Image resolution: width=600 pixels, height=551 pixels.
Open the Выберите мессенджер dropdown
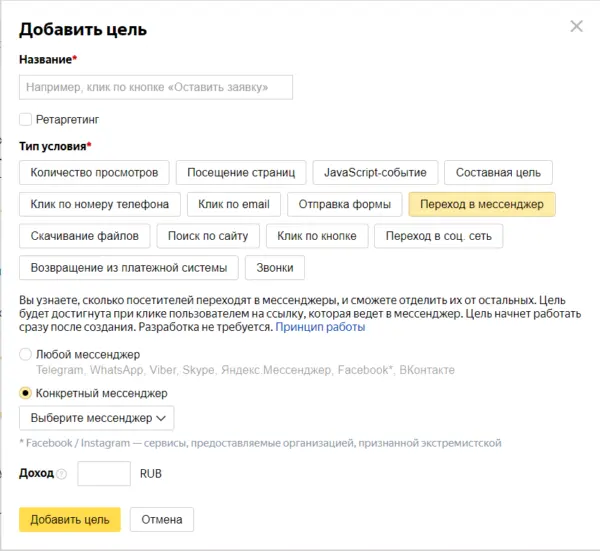(97, 417)
